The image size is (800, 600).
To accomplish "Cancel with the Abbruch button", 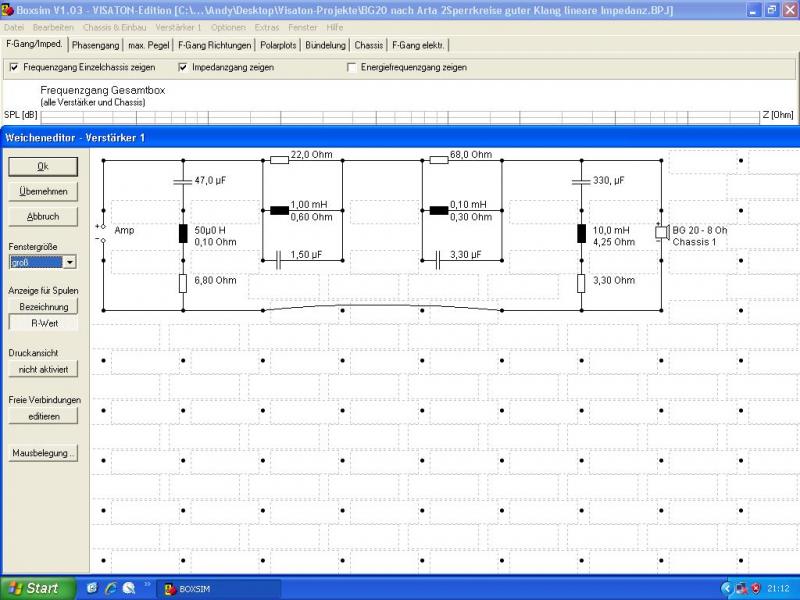I will point(43,216).
